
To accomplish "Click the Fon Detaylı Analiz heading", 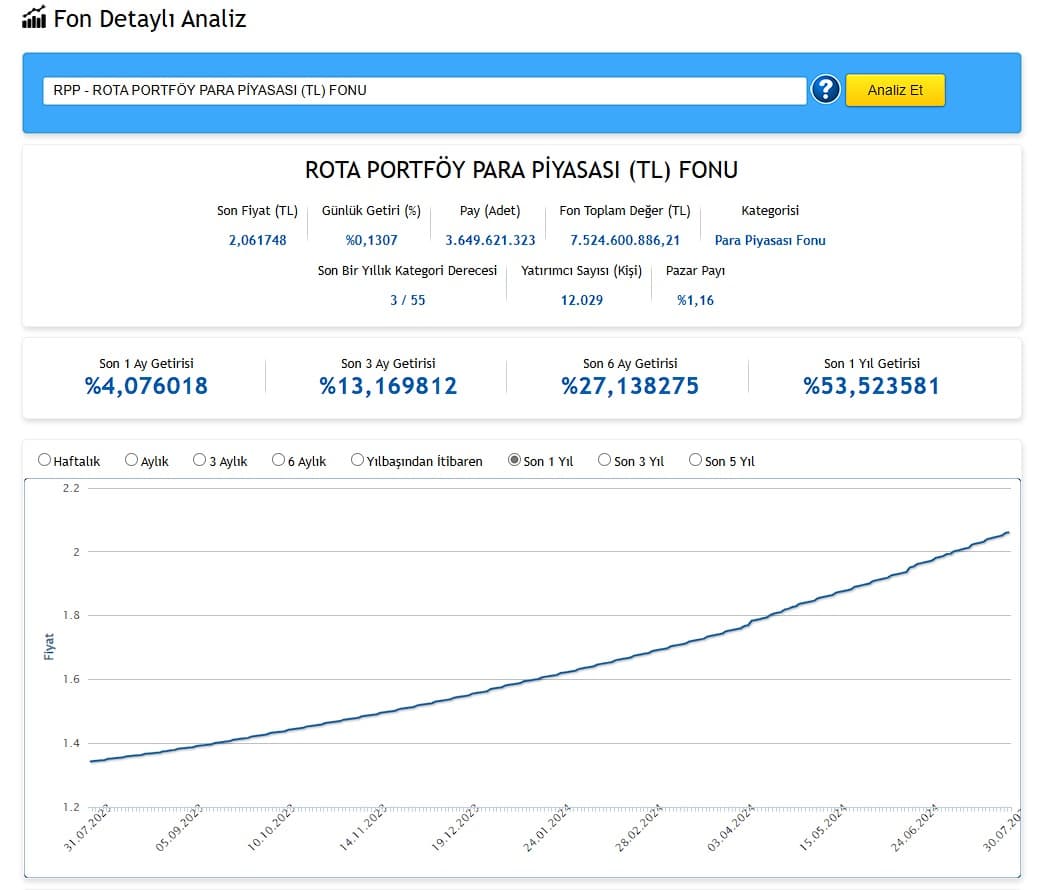I will (x=150, y=19).
